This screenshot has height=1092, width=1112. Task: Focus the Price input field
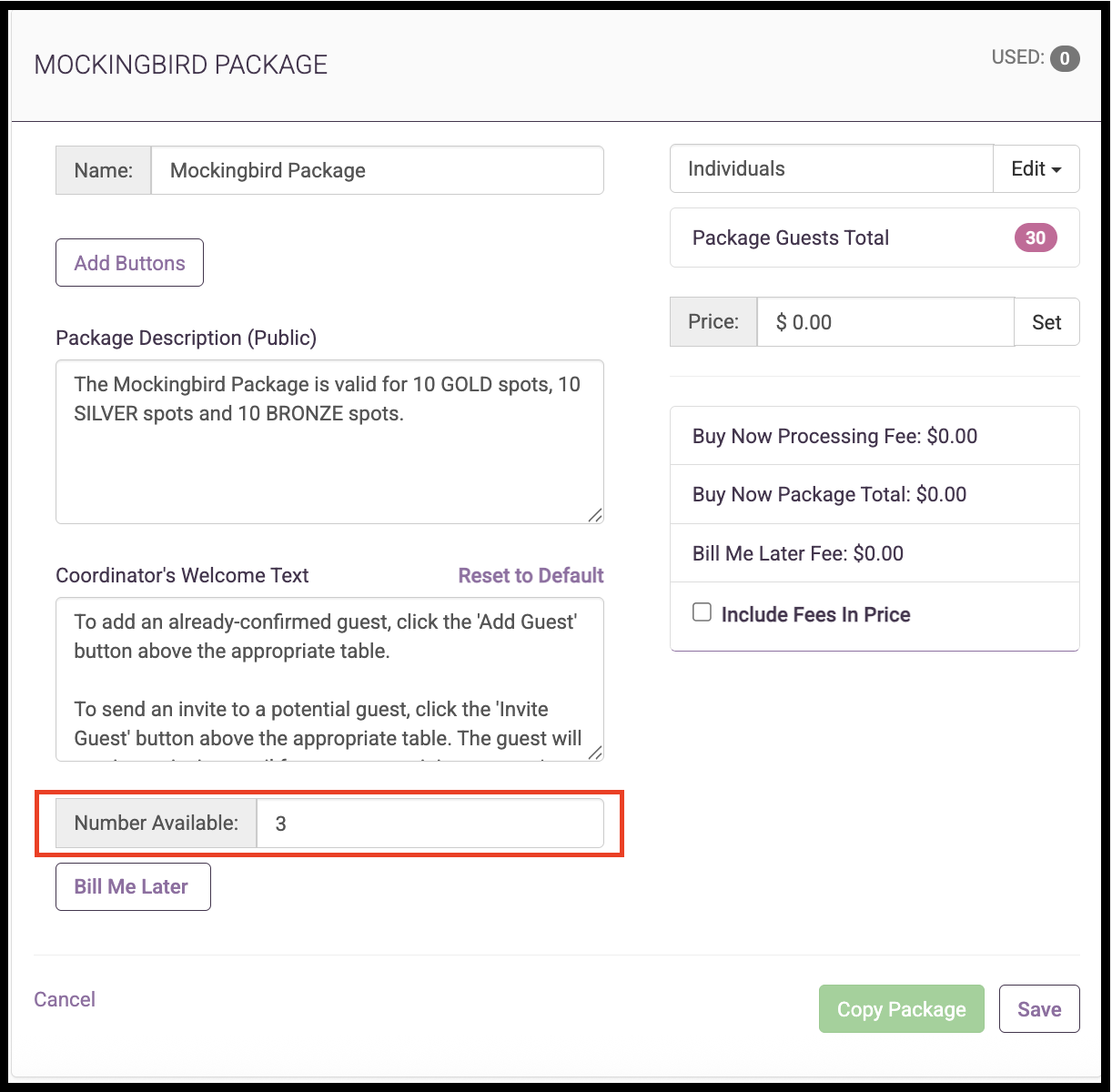tap(885, 322)
